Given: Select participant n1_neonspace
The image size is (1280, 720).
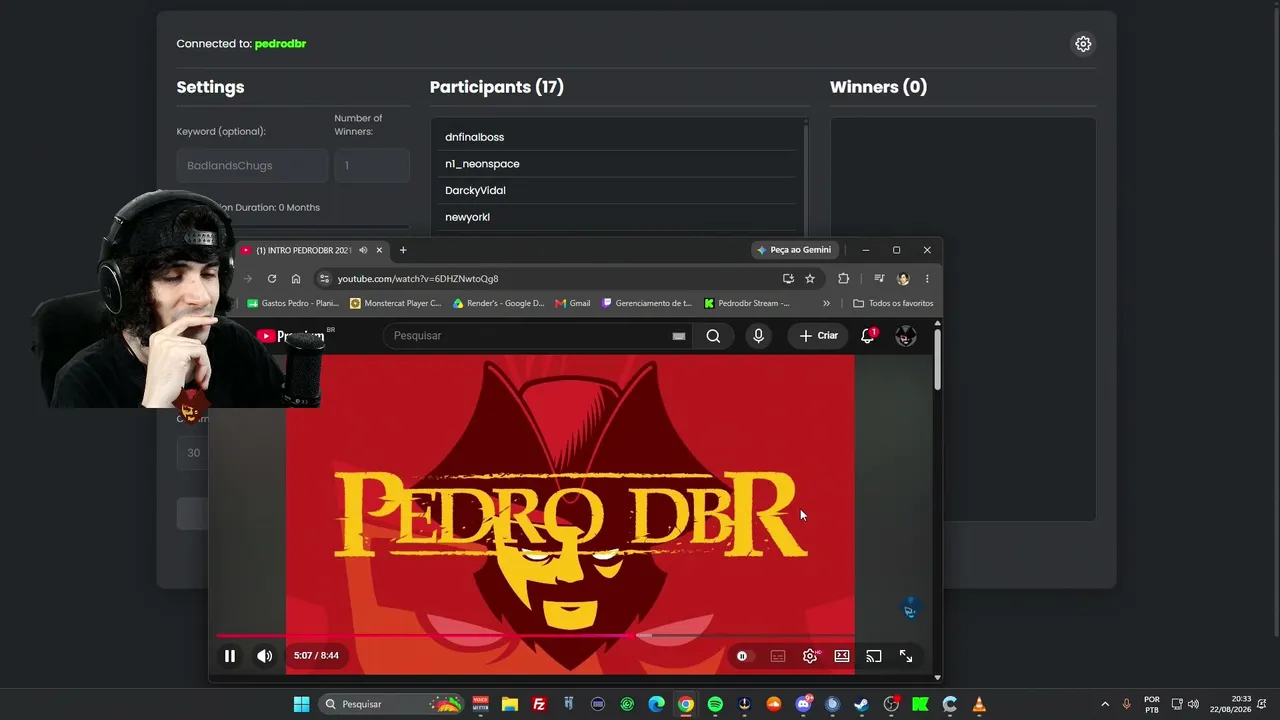Looking at the screenshot, I should [x=616, y=164].
